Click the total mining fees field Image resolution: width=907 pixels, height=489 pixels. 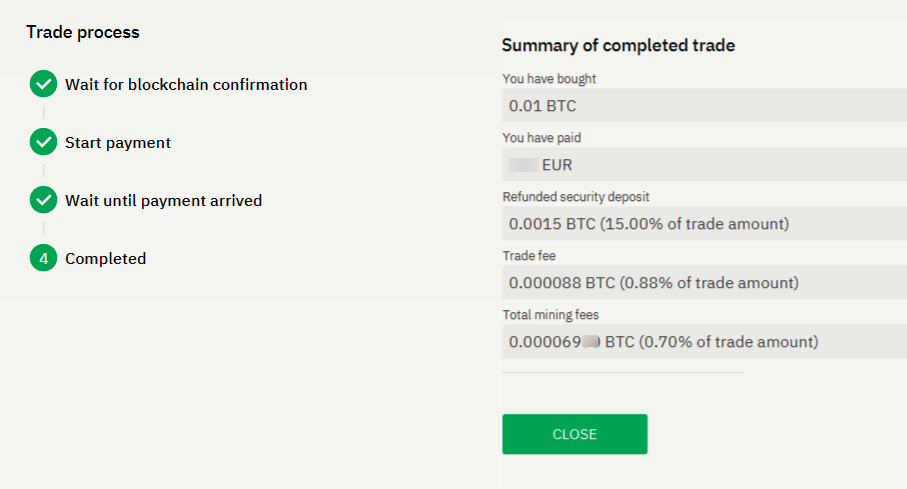click(704, 341)
